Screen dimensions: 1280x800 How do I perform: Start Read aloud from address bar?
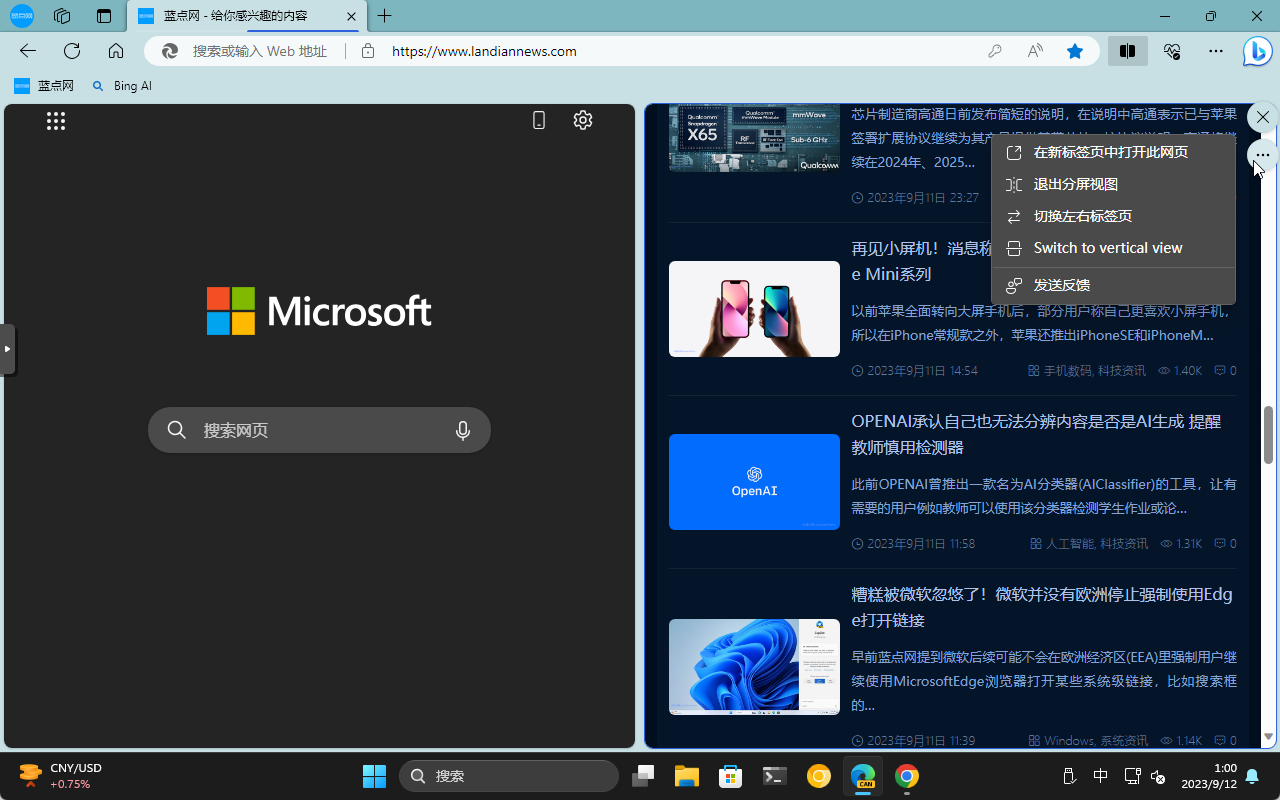(1035, 51)
